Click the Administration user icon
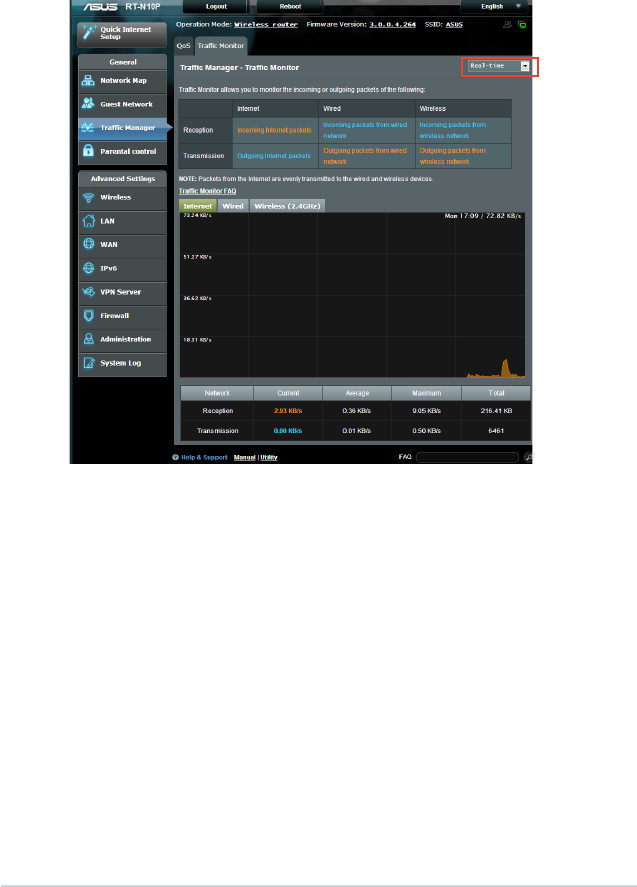 coord(88,339)
